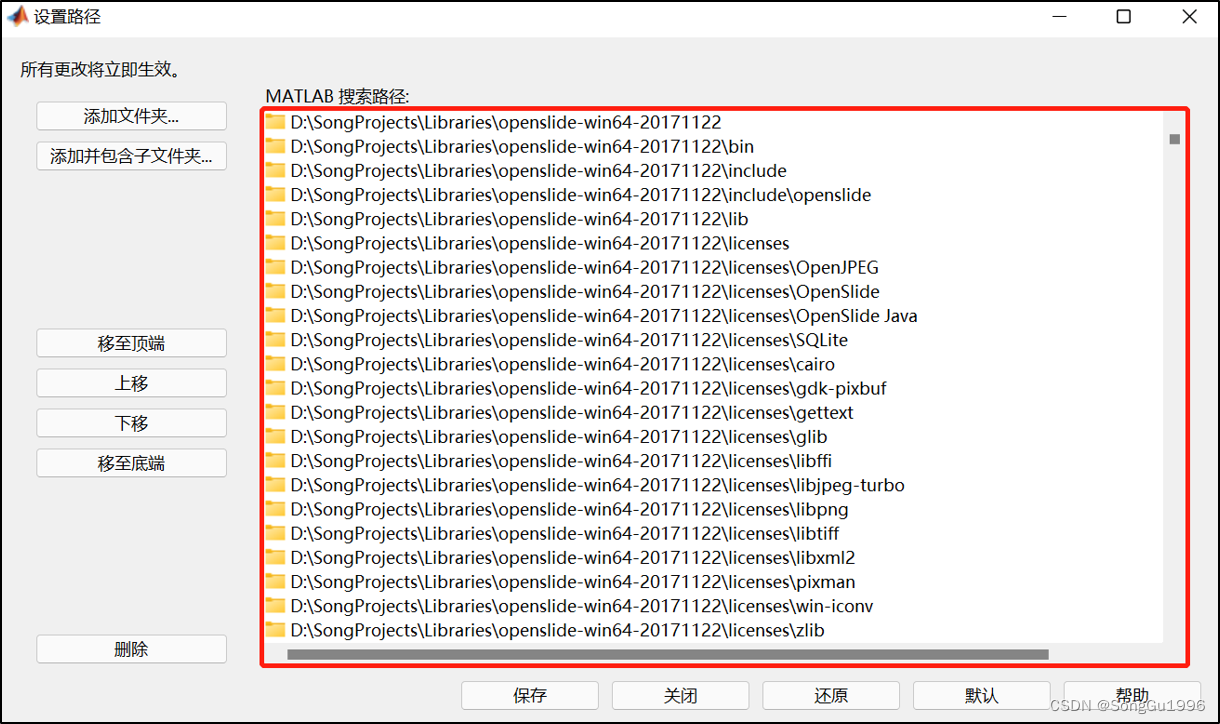This screenshot has width=1220, height=724.
Task: Select the path licenses\OpenSlide Java
Action: (x=604, y=316)
